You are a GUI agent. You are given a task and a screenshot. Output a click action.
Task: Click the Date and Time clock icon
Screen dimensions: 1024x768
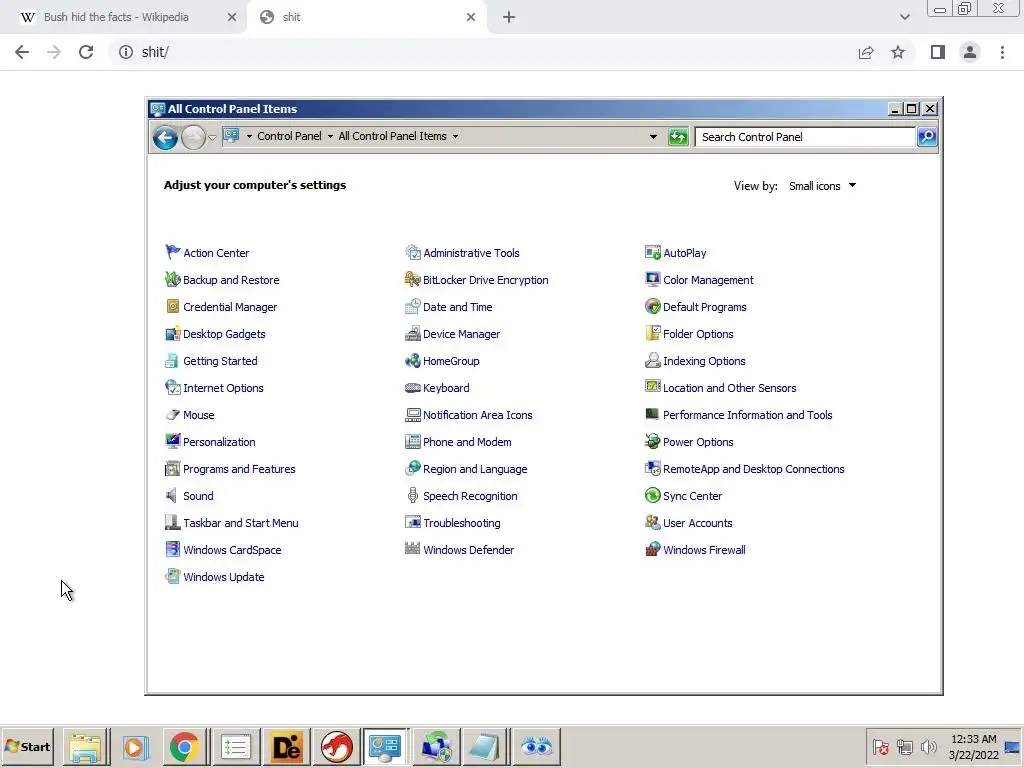click(x=413, y=306)
